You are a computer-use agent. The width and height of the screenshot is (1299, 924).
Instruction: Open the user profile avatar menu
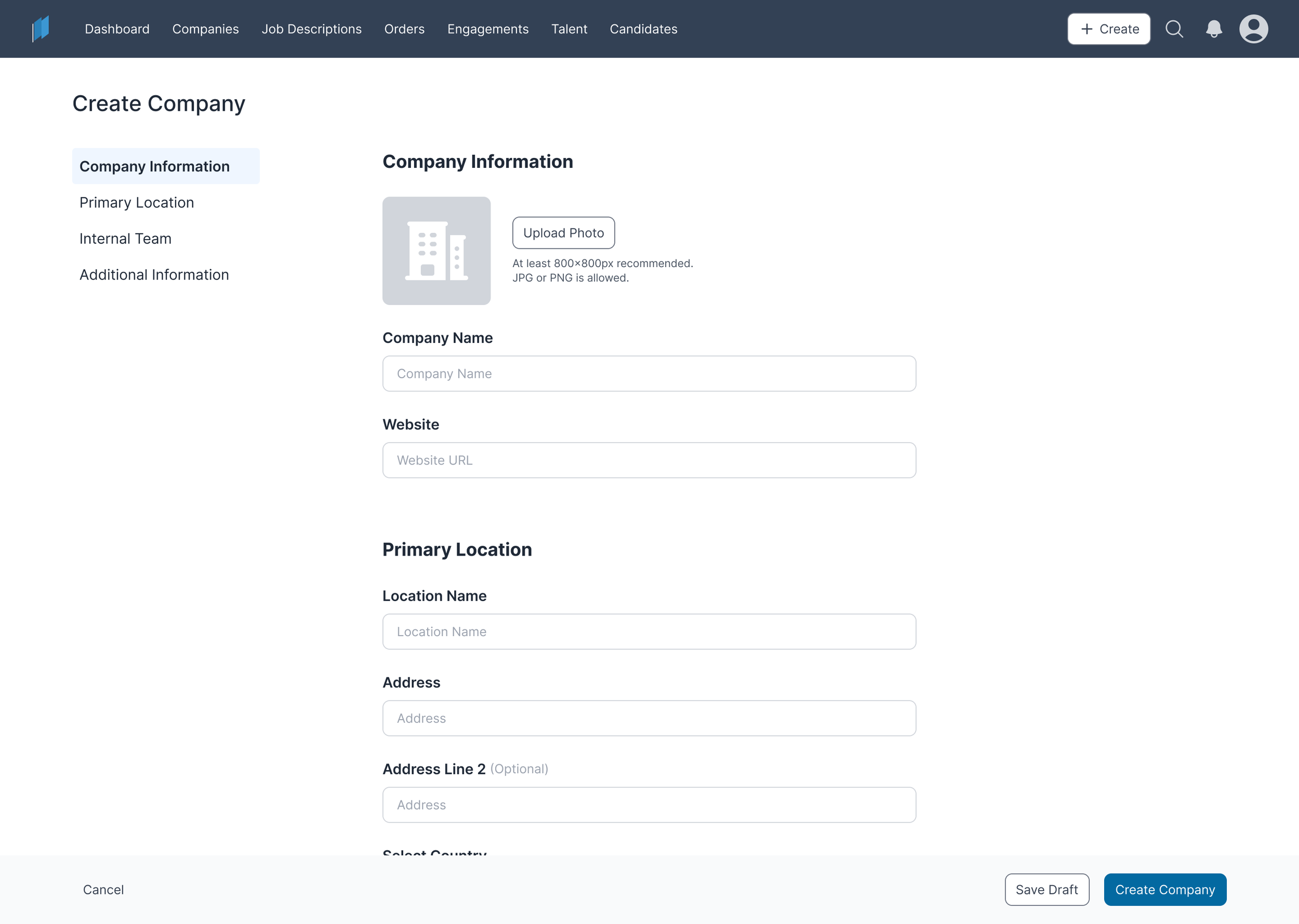(1253, 29)
